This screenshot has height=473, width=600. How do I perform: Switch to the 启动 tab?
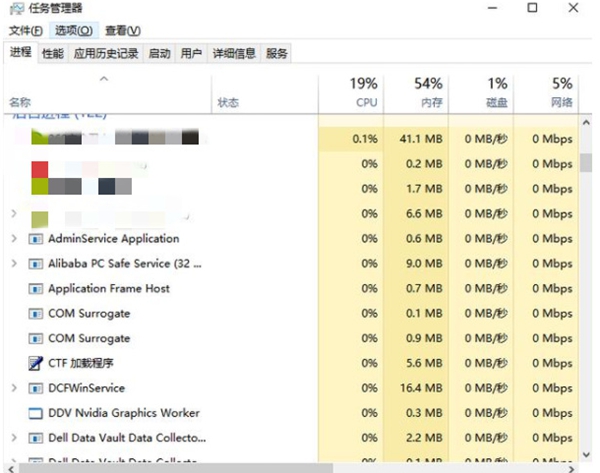click(x=159, y=54)
